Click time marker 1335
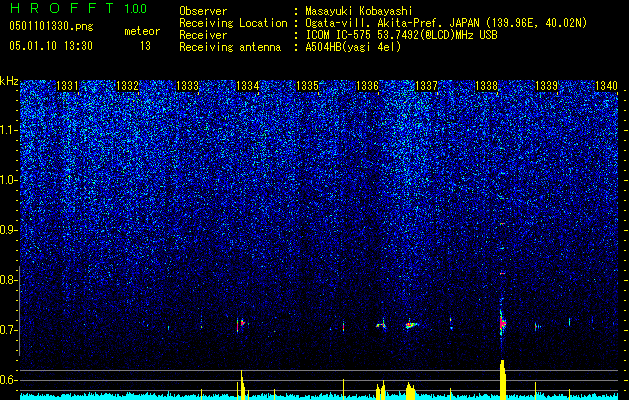Screen dimensions: 629x400 coord(307,85)
